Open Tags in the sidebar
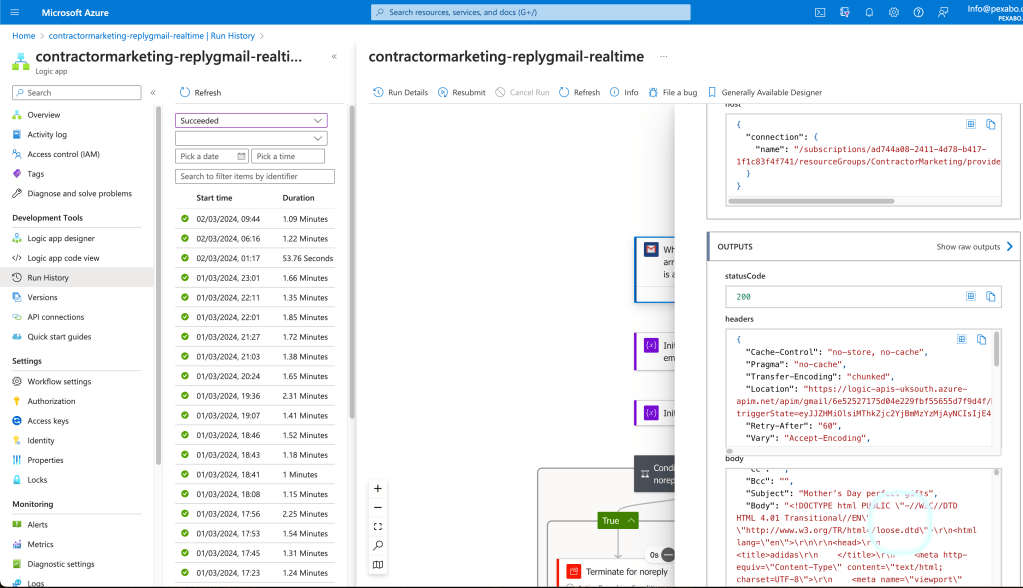 pyautogui.click(x=35, y=174)
